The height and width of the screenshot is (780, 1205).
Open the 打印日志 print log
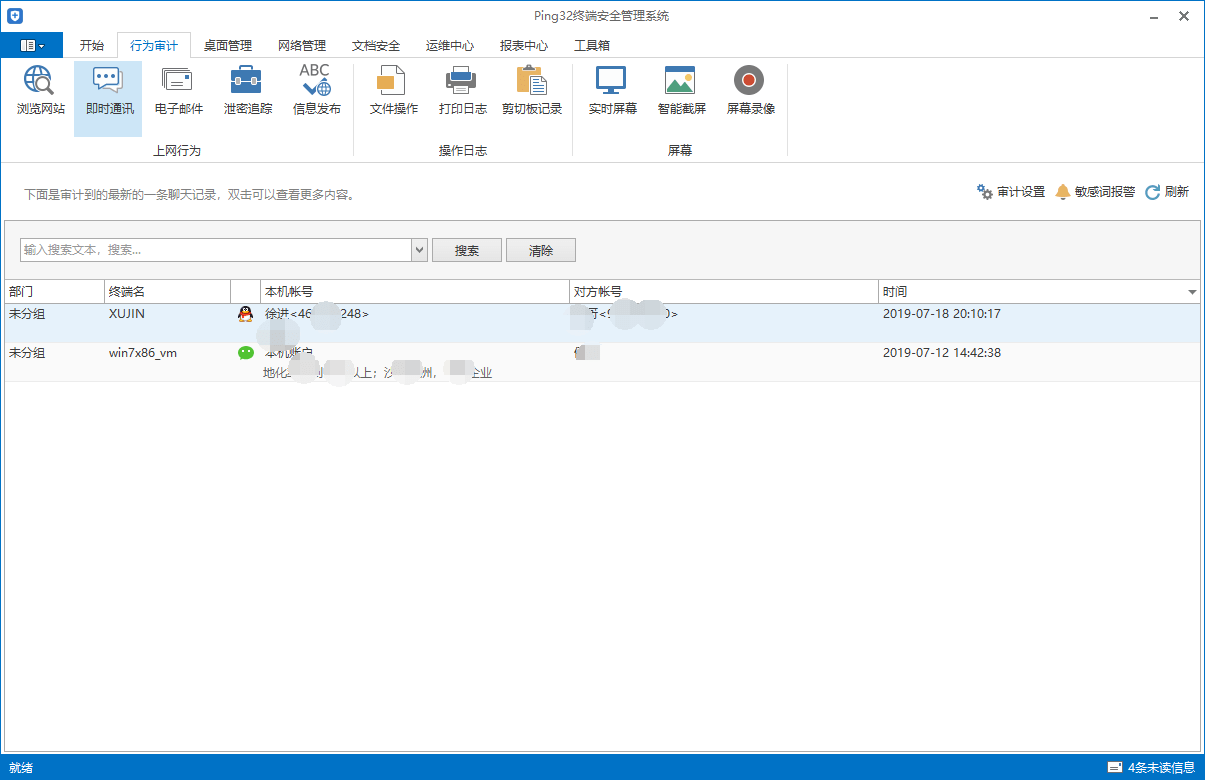[x=462, y=91]
